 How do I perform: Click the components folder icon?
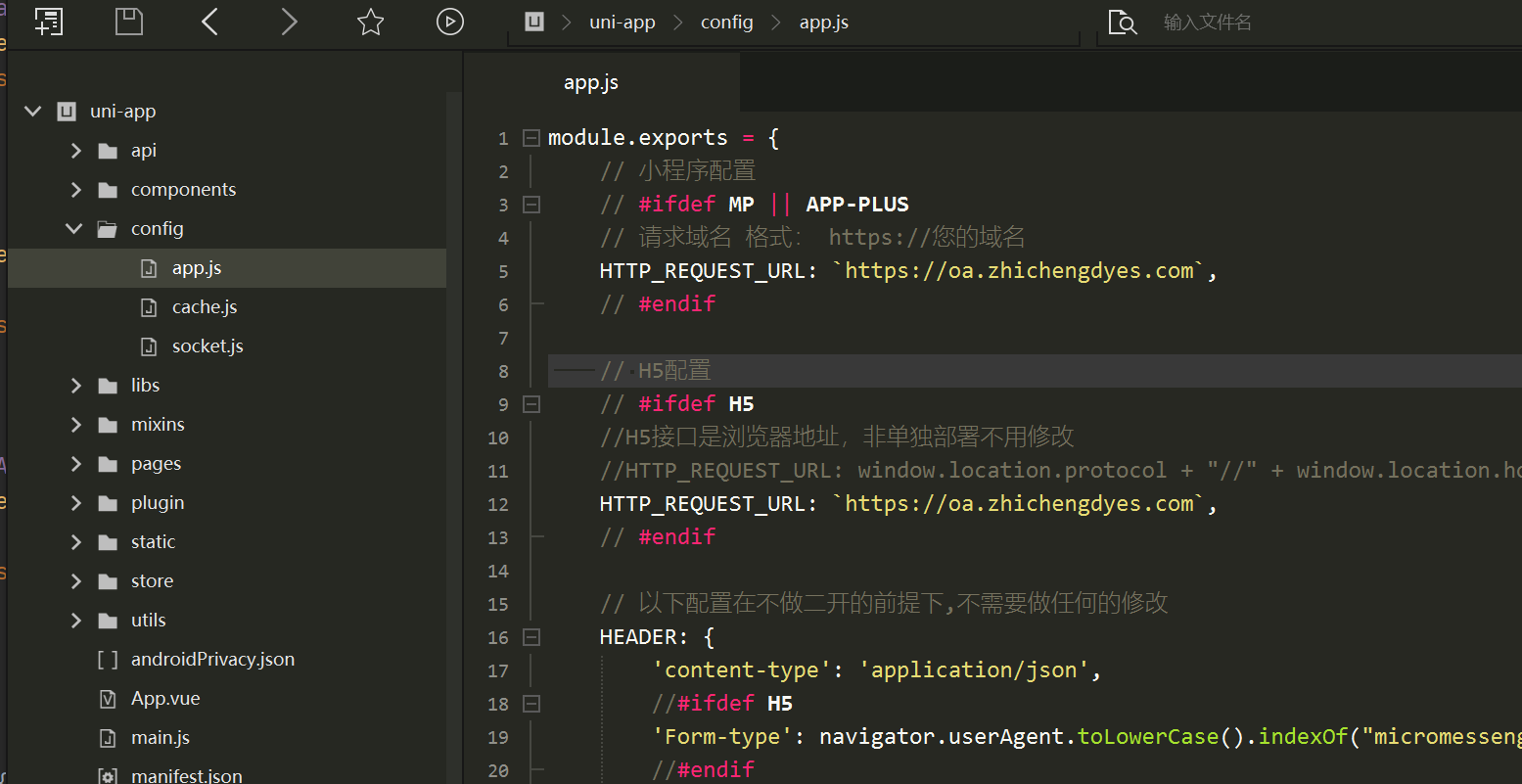click(x=108, y=190)
